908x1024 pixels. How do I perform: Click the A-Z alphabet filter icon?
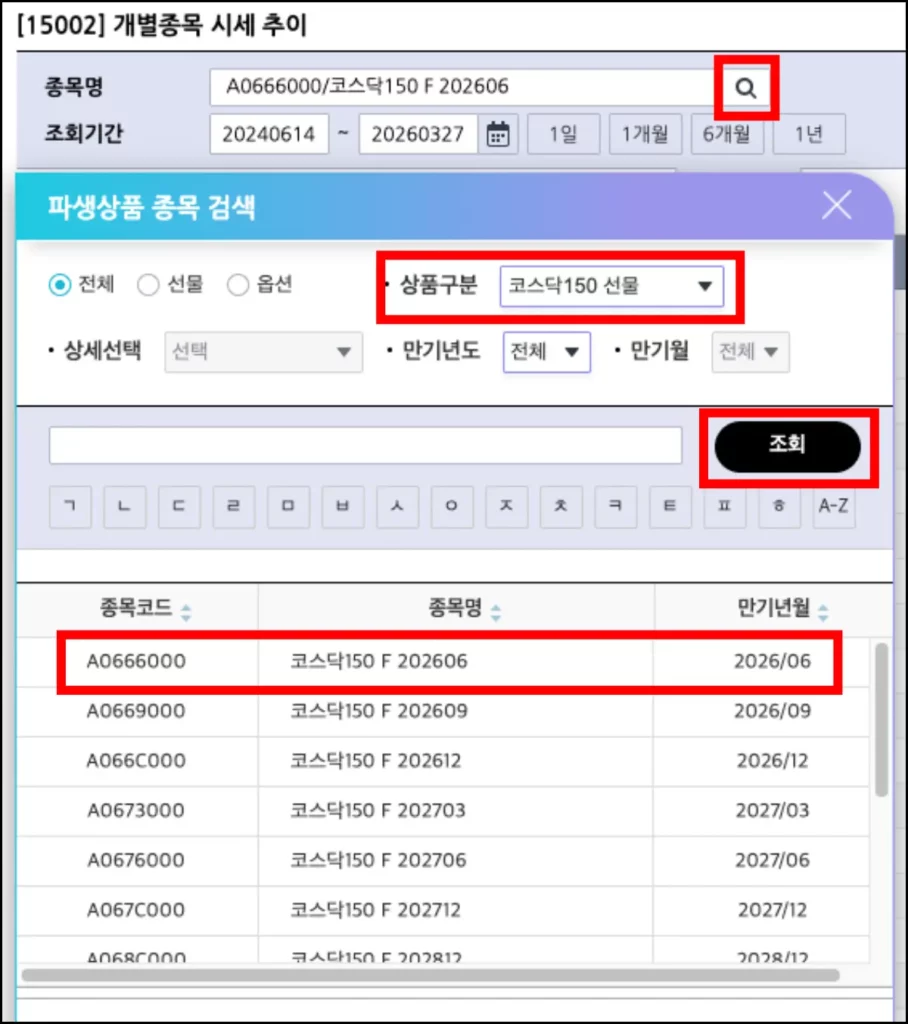[x=833, y=507]
